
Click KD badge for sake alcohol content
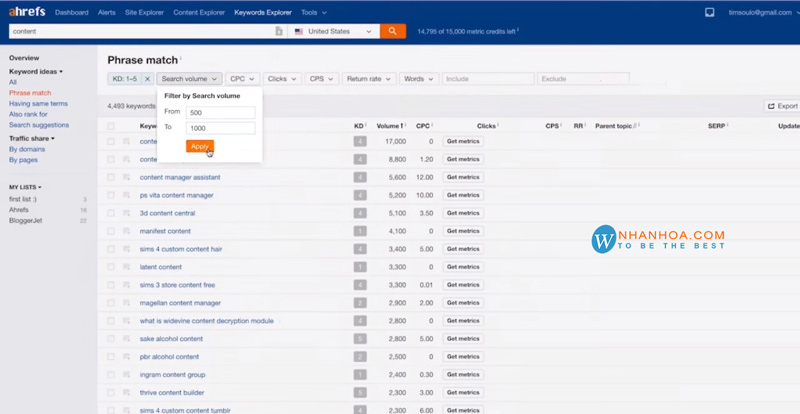tap(360, 339)
